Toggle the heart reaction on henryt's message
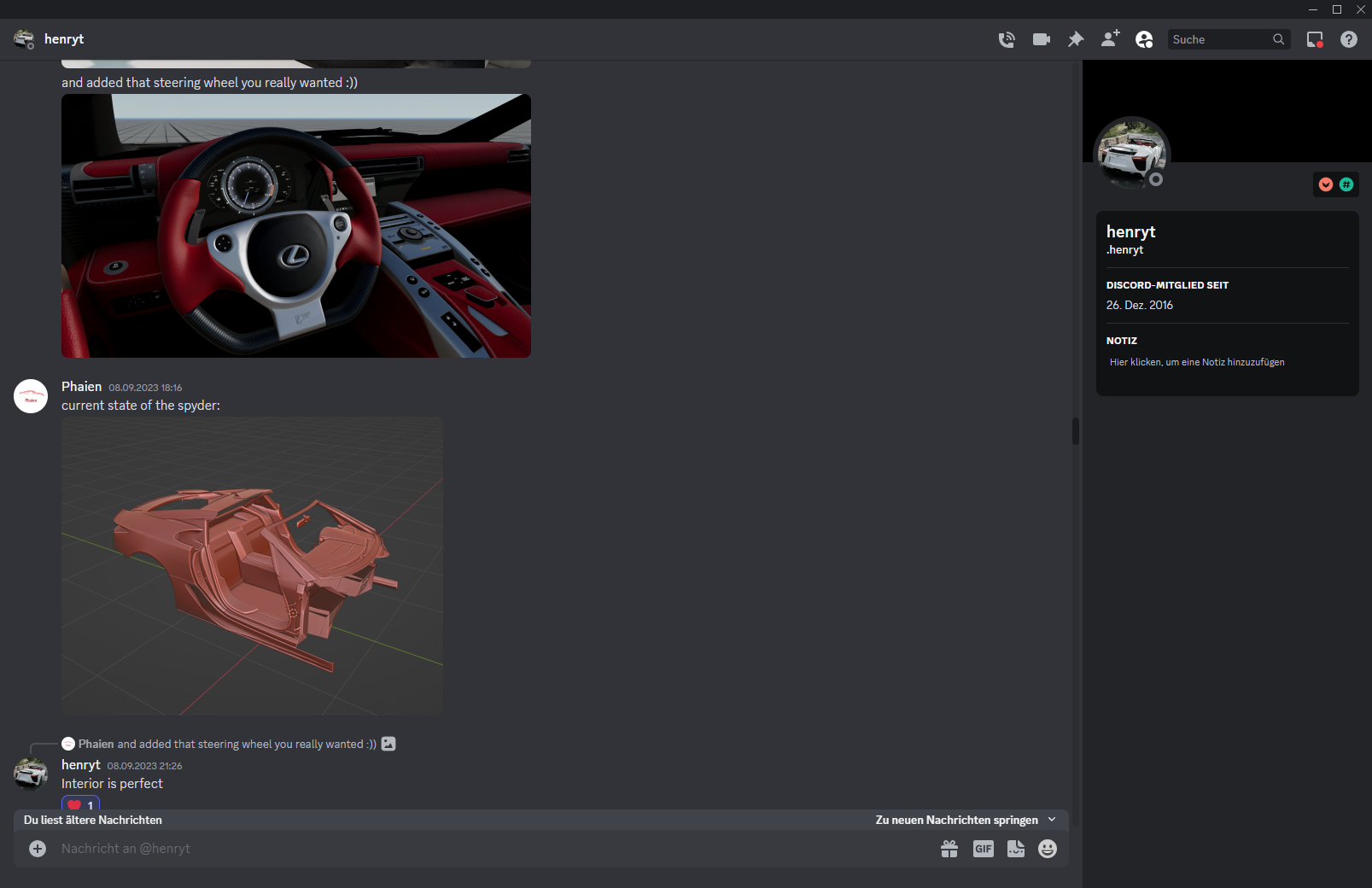This screenshot has width=1372, height=888. (80, 804)
